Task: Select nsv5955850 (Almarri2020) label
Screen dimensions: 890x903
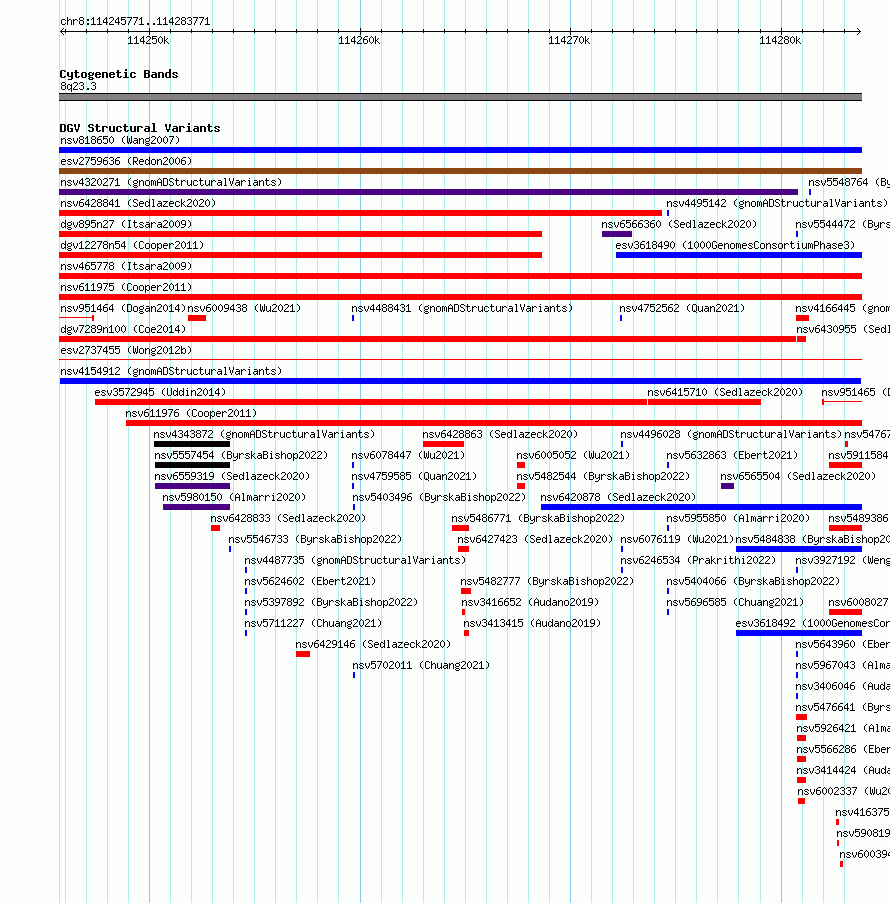Action: 738,519
